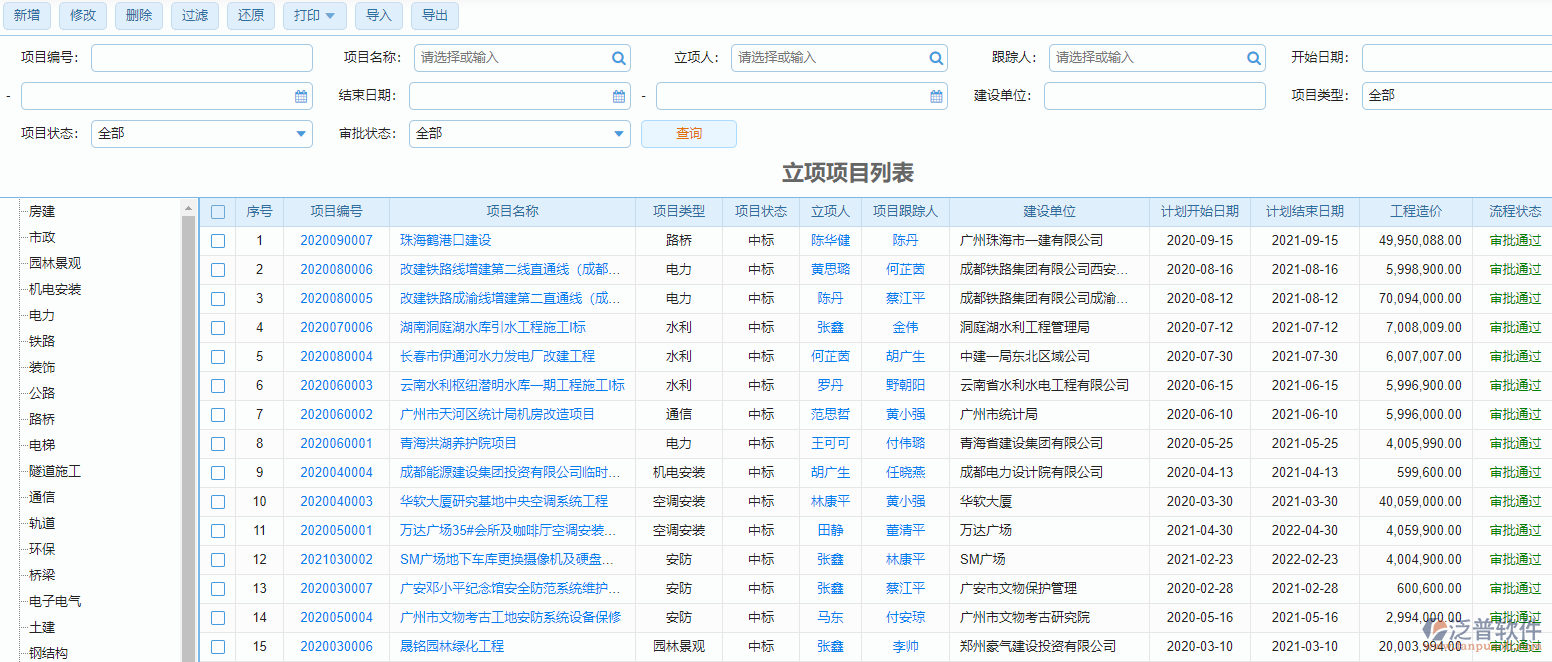
Task: Open project link 2020090007
Action: [x=337, y=240]
